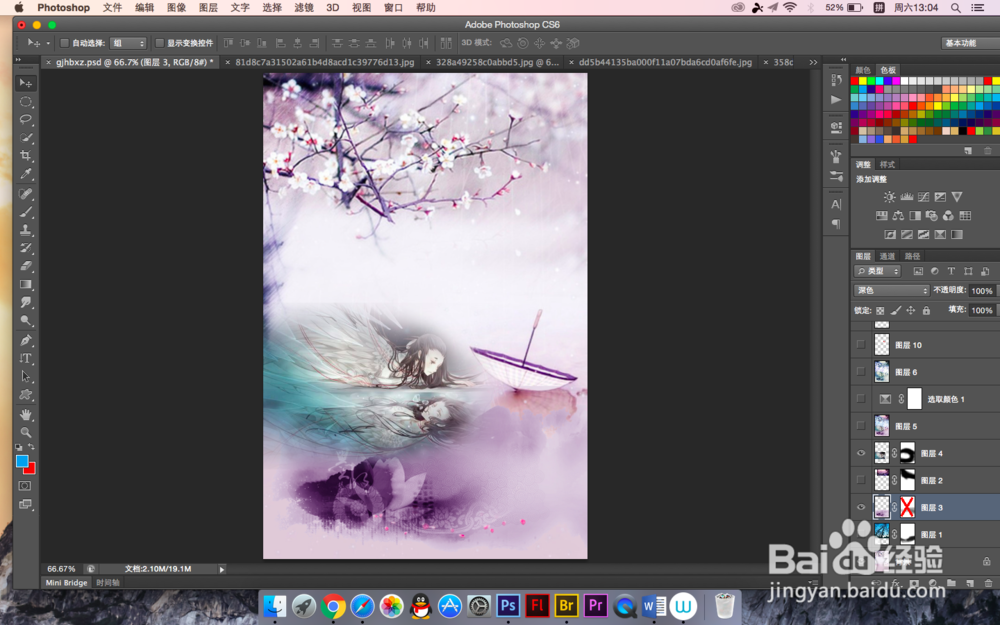Open 时间轴 panel

(108, 582)
